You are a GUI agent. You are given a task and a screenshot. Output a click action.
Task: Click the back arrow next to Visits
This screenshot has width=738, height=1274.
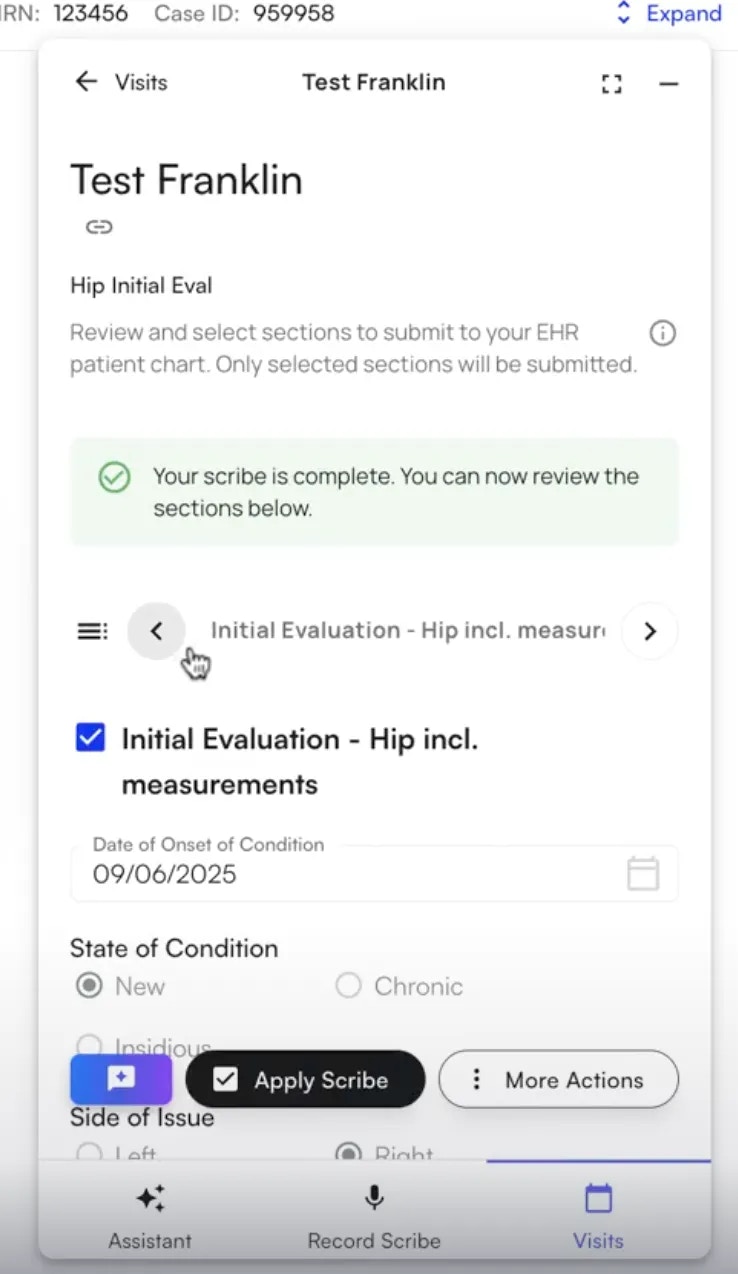coord(86,82)
